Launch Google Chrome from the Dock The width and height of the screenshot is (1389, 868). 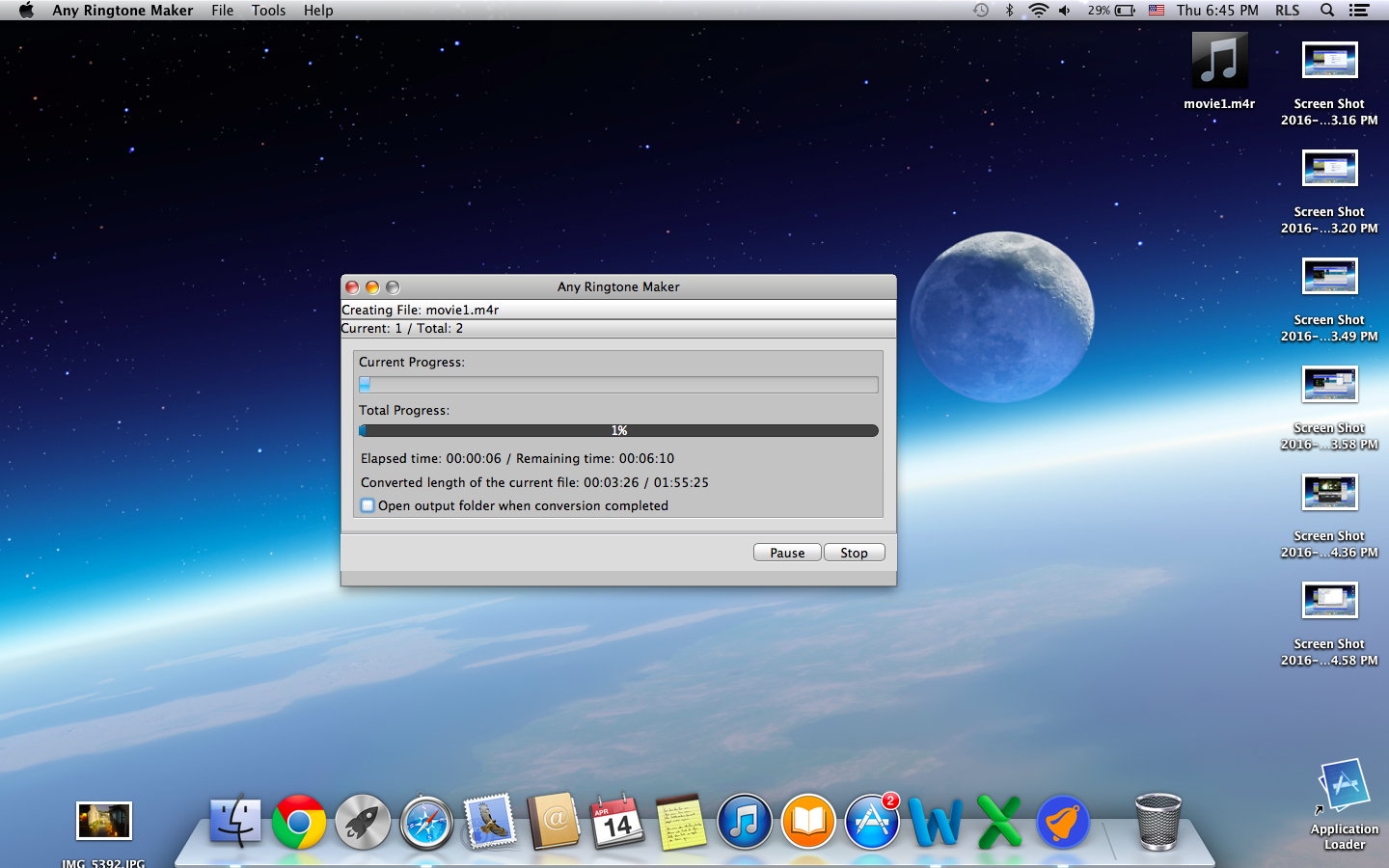(x=299, y=822)
